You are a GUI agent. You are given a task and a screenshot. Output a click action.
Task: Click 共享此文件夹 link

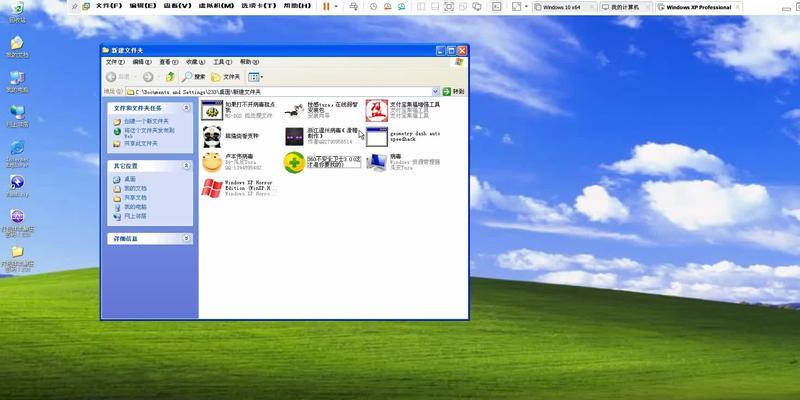coord(141,144)
